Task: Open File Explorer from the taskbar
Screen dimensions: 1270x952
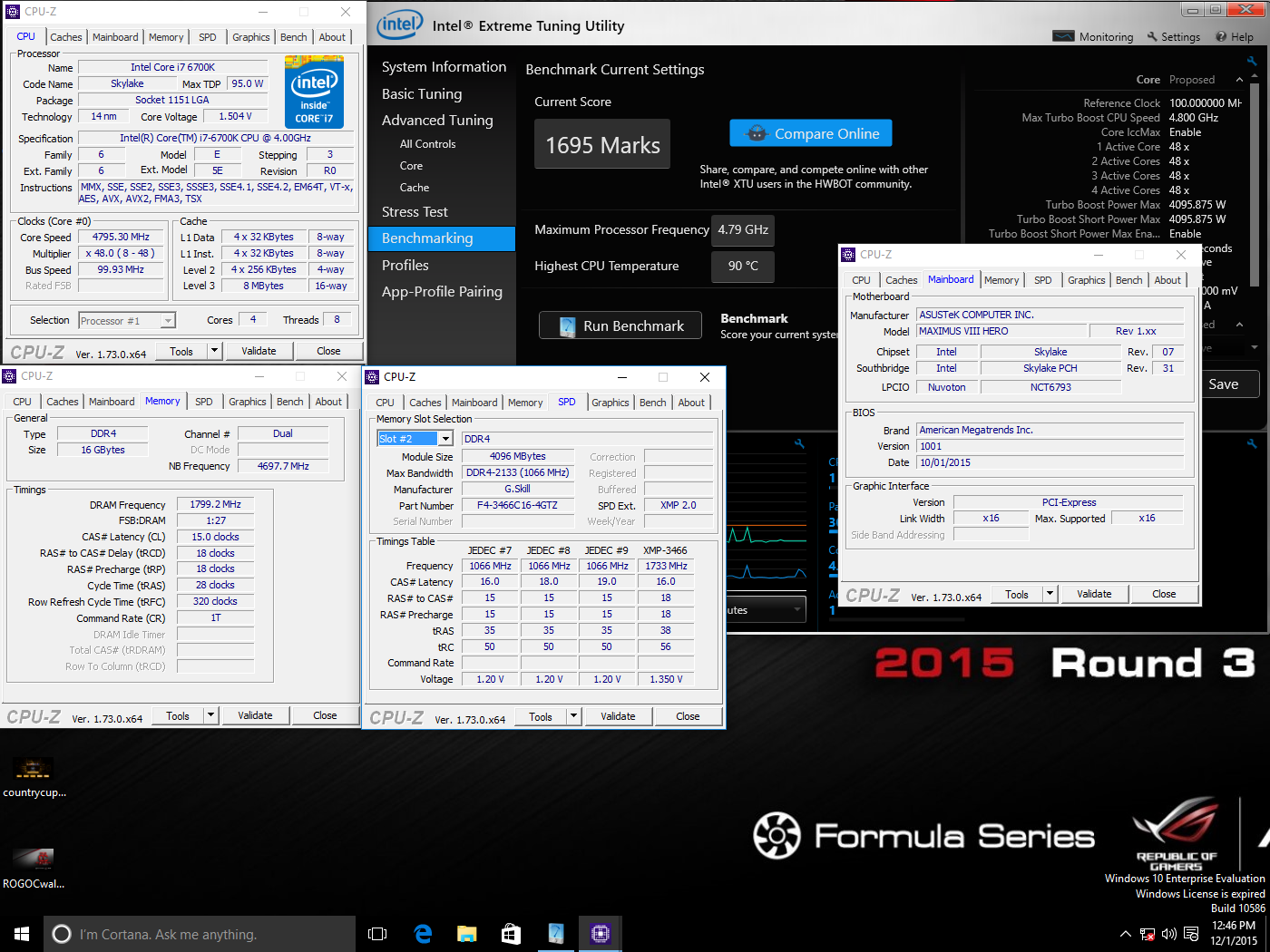Action: pos(467,934)
